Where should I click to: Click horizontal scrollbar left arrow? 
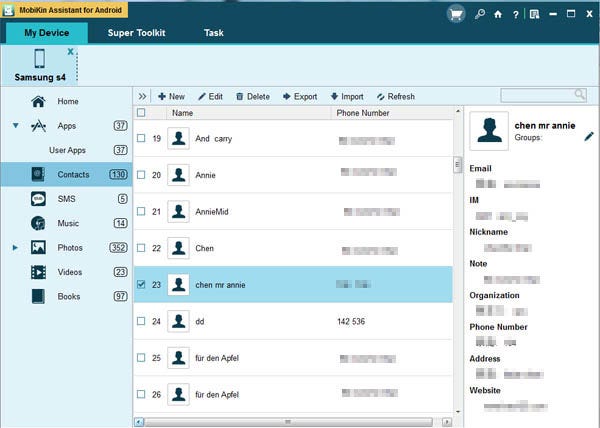click(139, 422)
